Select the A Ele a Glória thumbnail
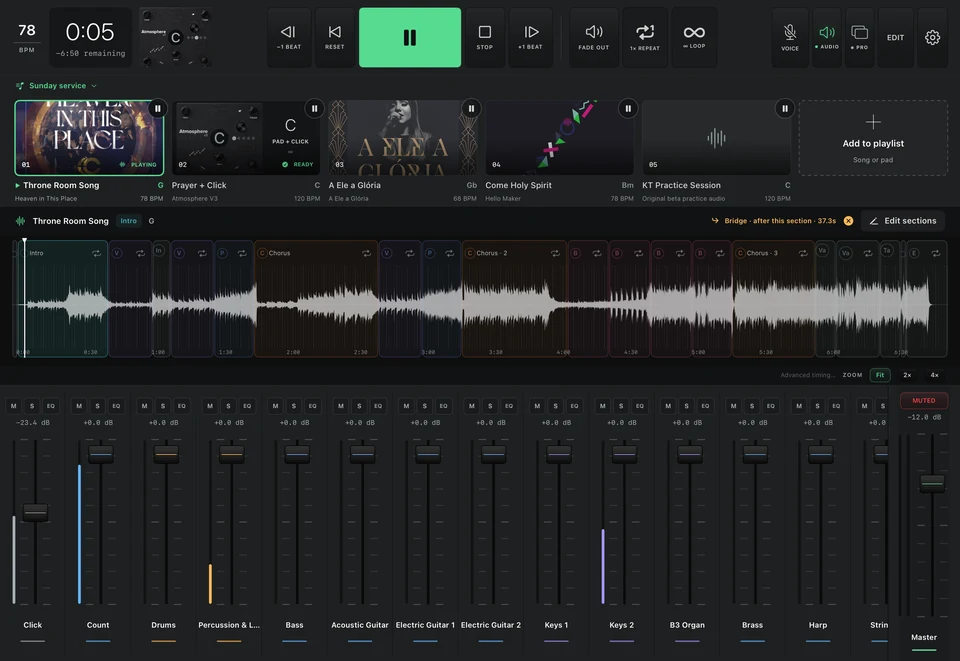960x661 pixels. click(403, 138)
